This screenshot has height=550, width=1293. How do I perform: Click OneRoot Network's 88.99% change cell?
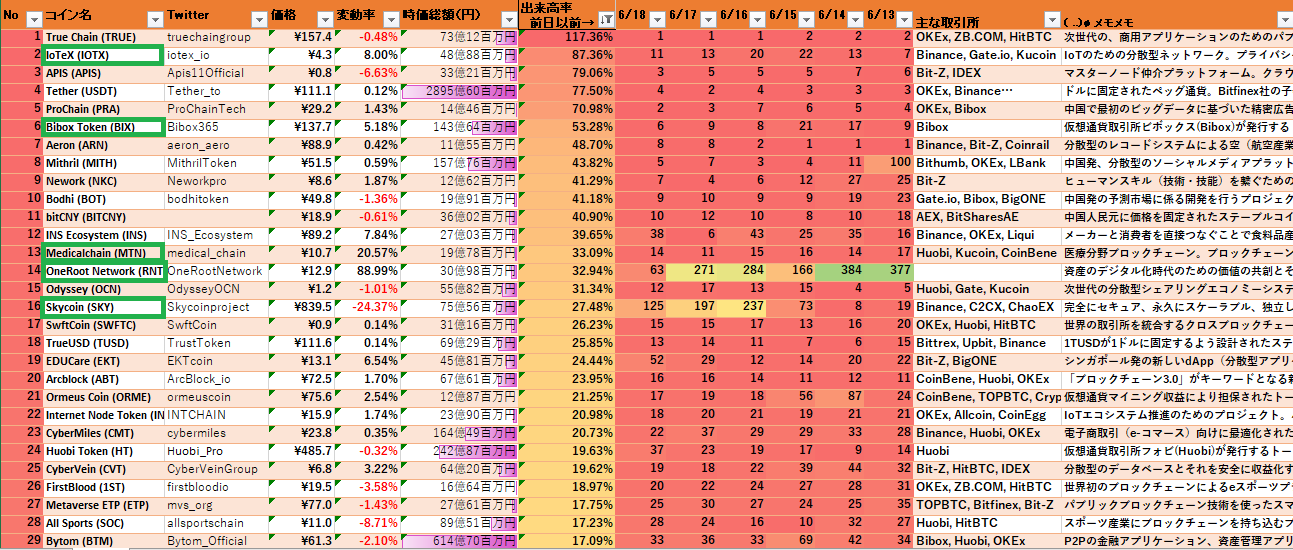(x=369, y=271)
